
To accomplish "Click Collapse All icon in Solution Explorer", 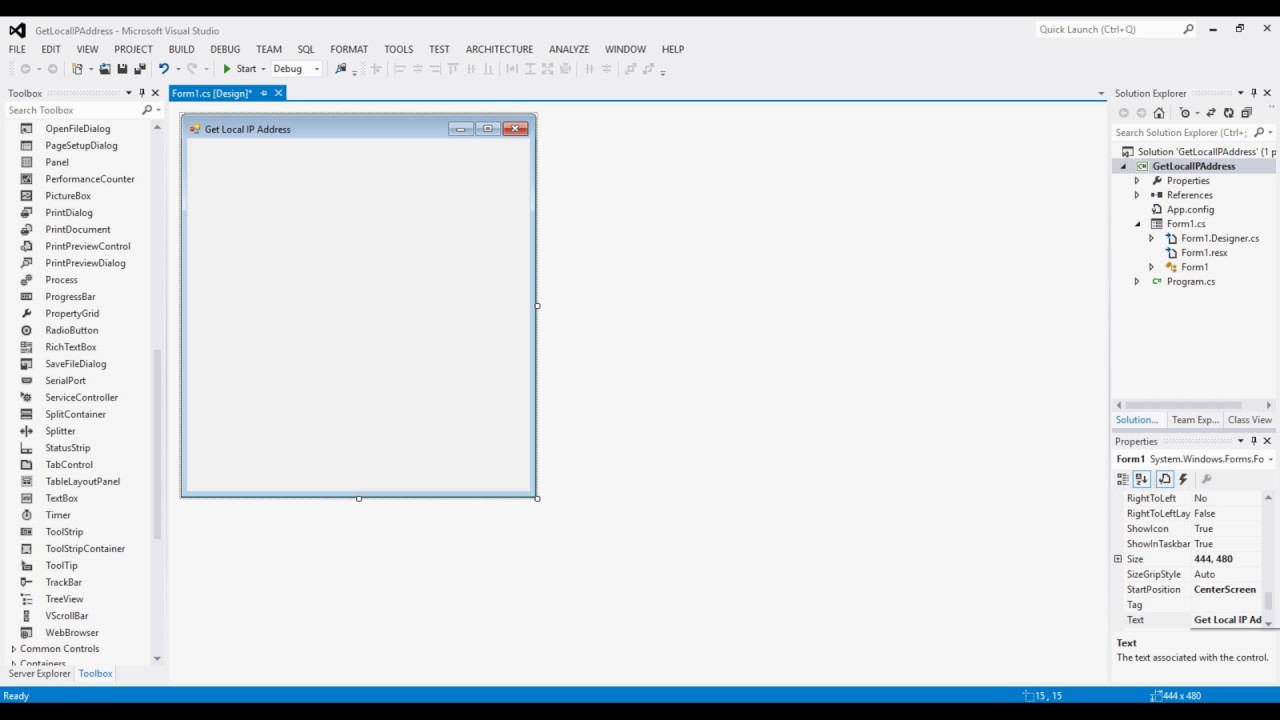I will click(x=1246, y=113).
